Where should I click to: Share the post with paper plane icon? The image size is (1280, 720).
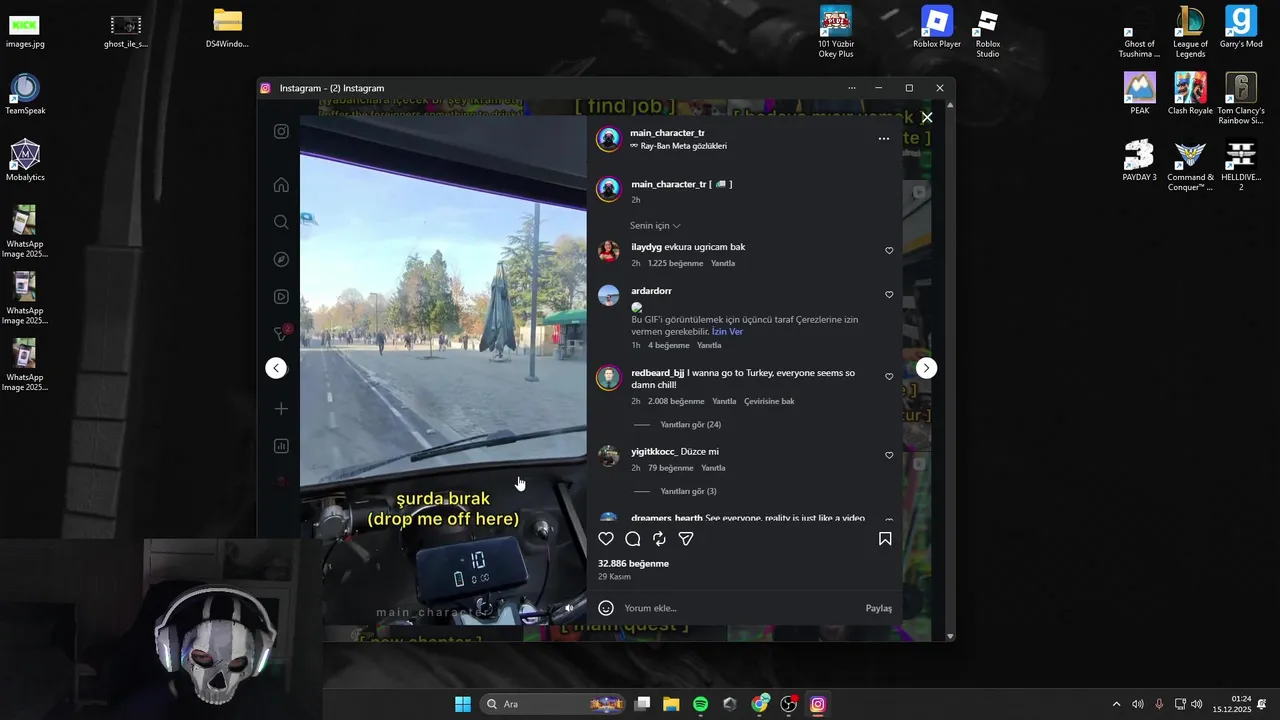[686, 539]
